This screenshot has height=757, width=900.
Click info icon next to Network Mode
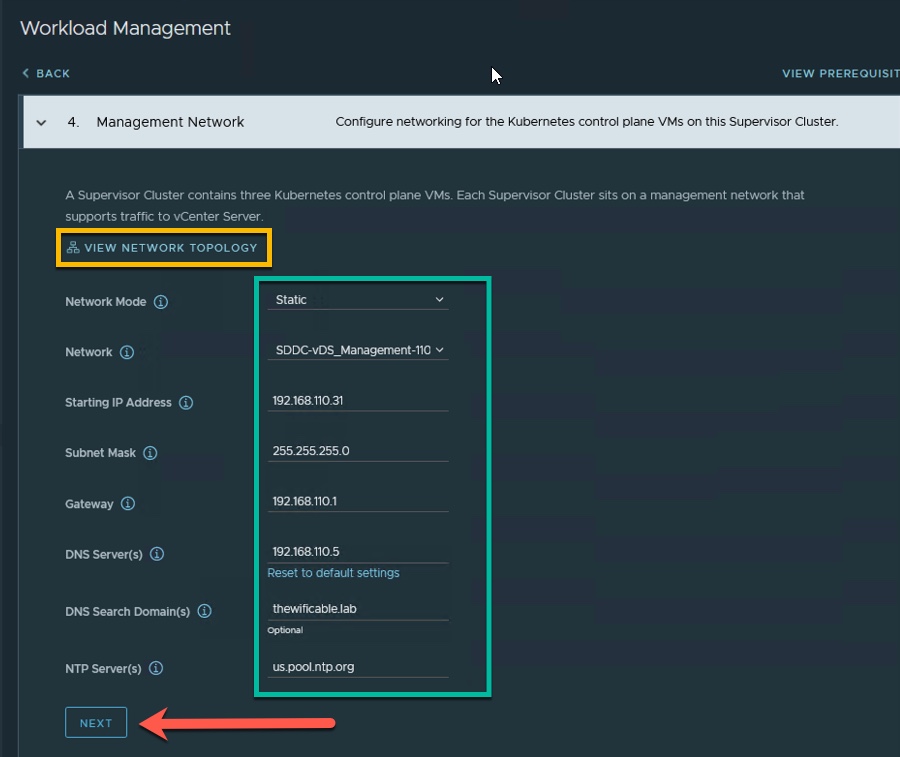tap(161, 302)
